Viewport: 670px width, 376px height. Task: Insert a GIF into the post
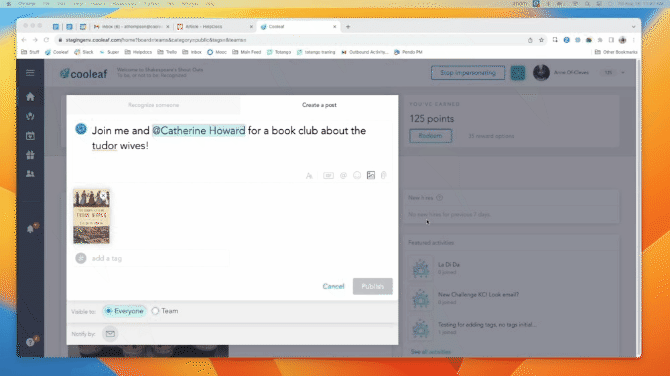pos(328,176)
